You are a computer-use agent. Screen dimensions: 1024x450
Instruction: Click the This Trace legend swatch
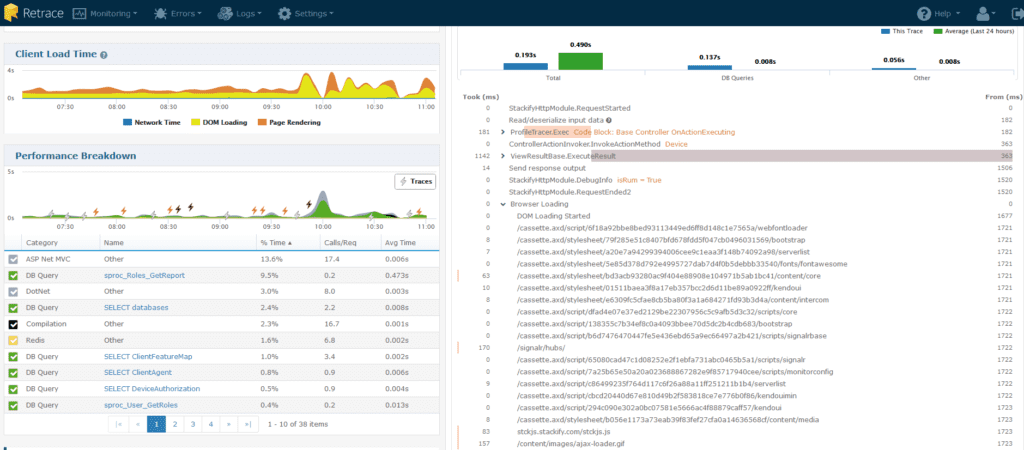(x=885, y=31)
